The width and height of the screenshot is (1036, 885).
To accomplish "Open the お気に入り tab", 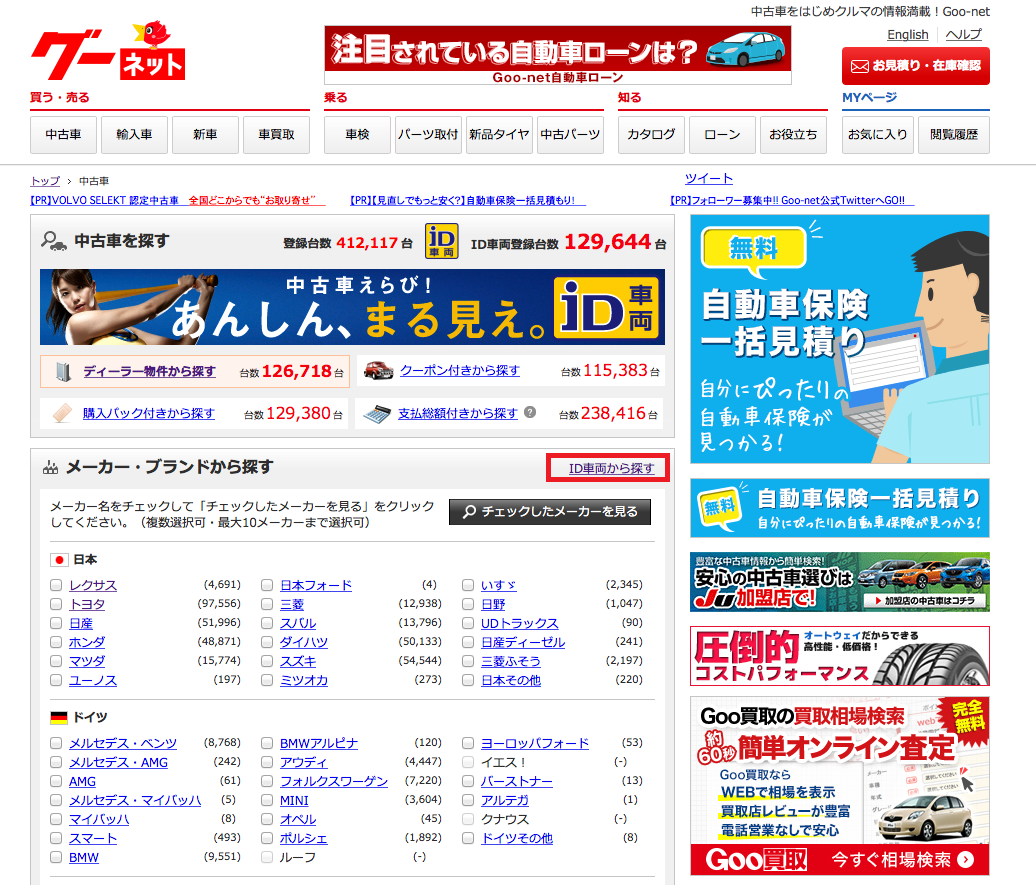I will pos(878,135).
